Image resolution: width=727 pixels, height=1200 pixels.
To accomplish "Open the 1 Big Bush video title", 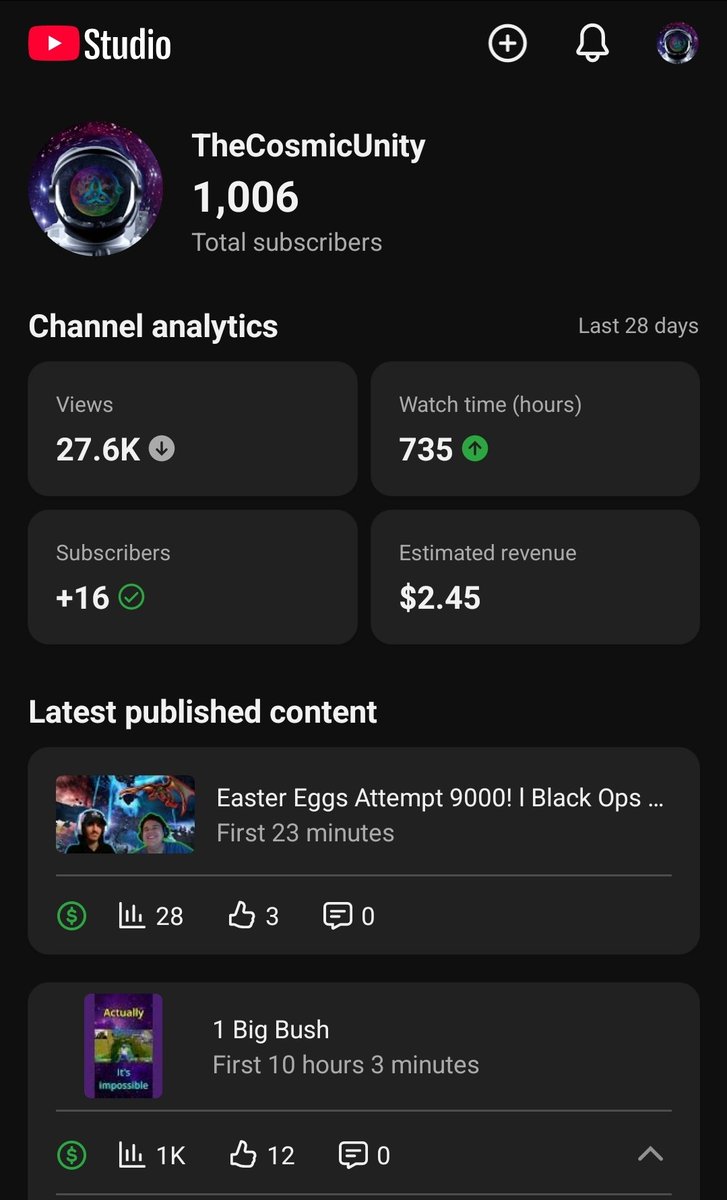I will click(271, 1030).
